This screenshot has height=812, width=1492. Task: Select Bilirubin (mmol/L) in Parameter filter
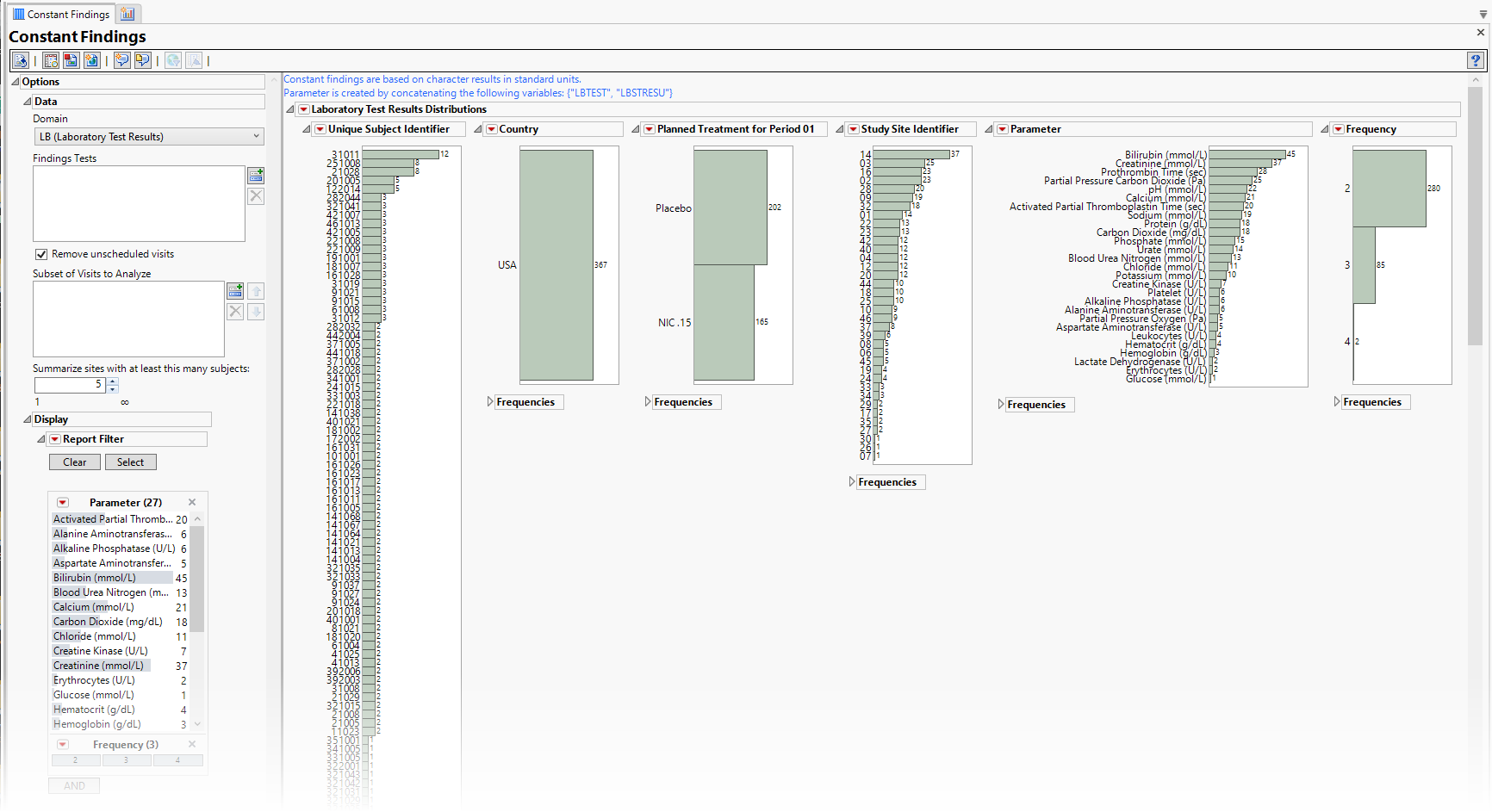(95, 578)
